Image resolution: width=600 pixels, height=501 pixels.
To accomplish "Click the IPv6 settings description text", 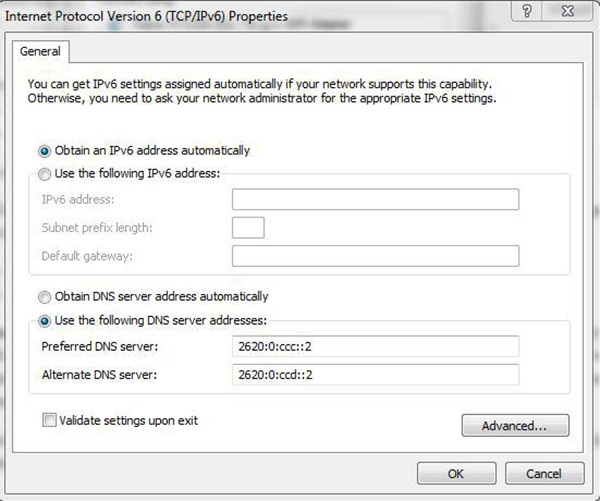I will point(262,91).
